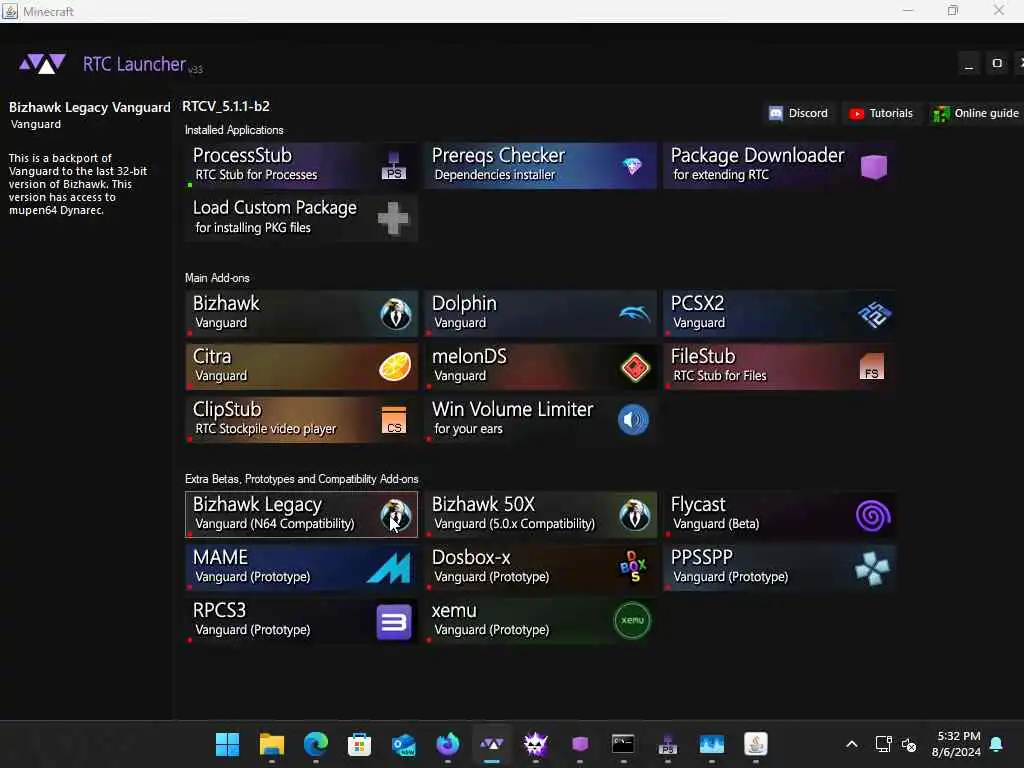Open ClipStub CS icon
The image size is (1024, 768).
[394, 420]
